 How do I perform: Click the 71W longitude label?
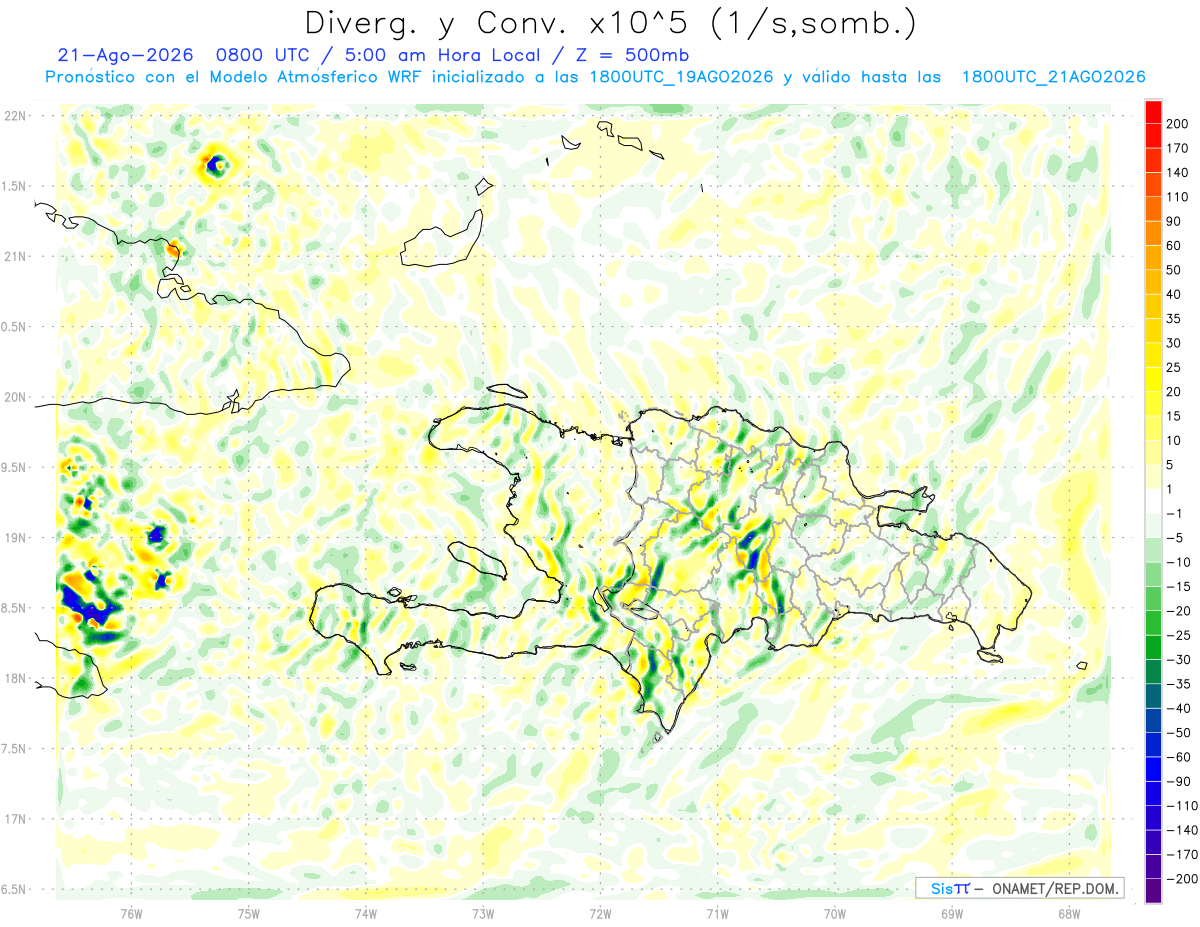tap(717, 913)
